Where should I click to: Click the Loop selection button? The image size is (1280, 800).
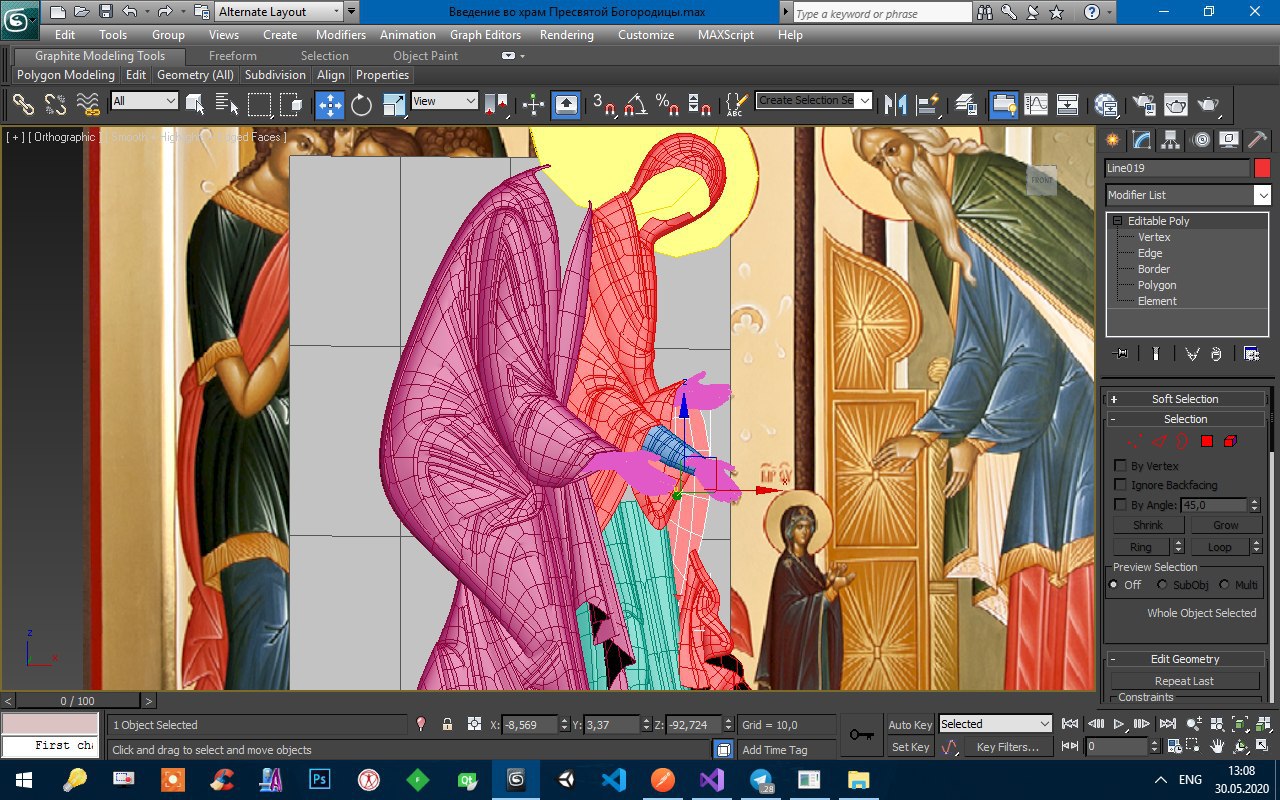[x=1220, y=547]
